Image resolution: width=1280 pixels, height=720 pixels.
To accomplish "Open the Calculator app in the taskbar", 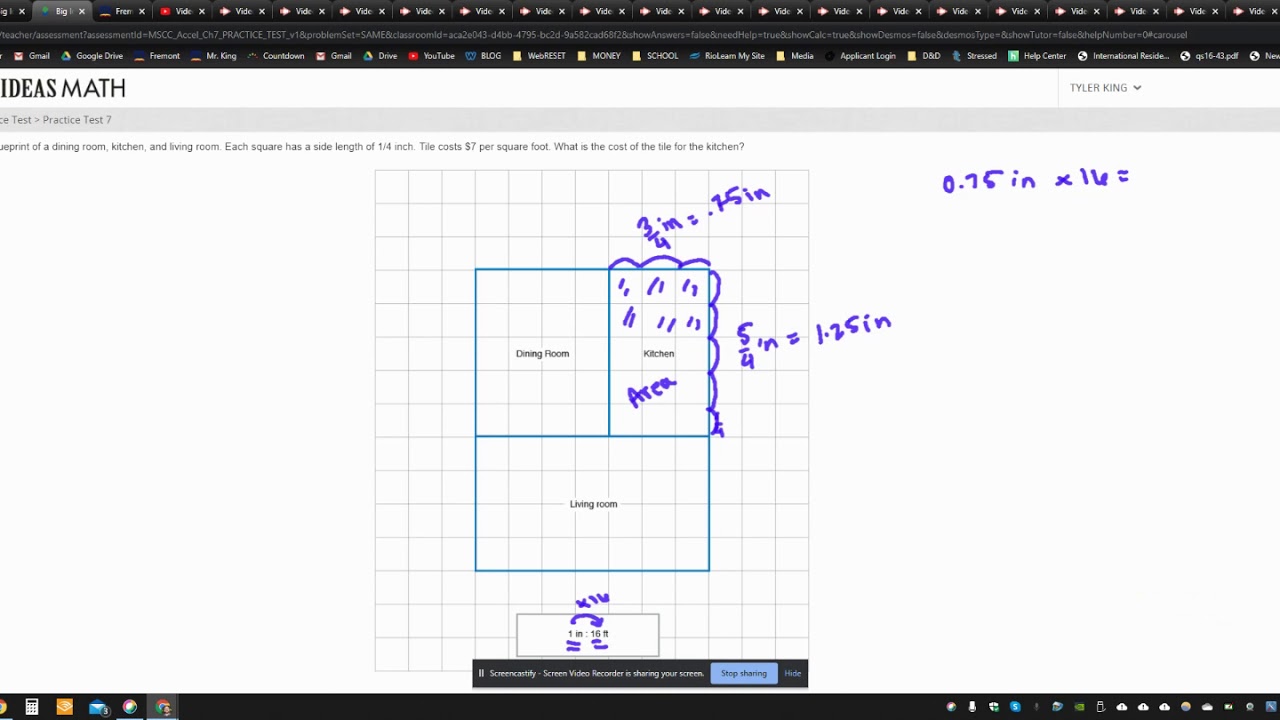I will click(32, 707).
